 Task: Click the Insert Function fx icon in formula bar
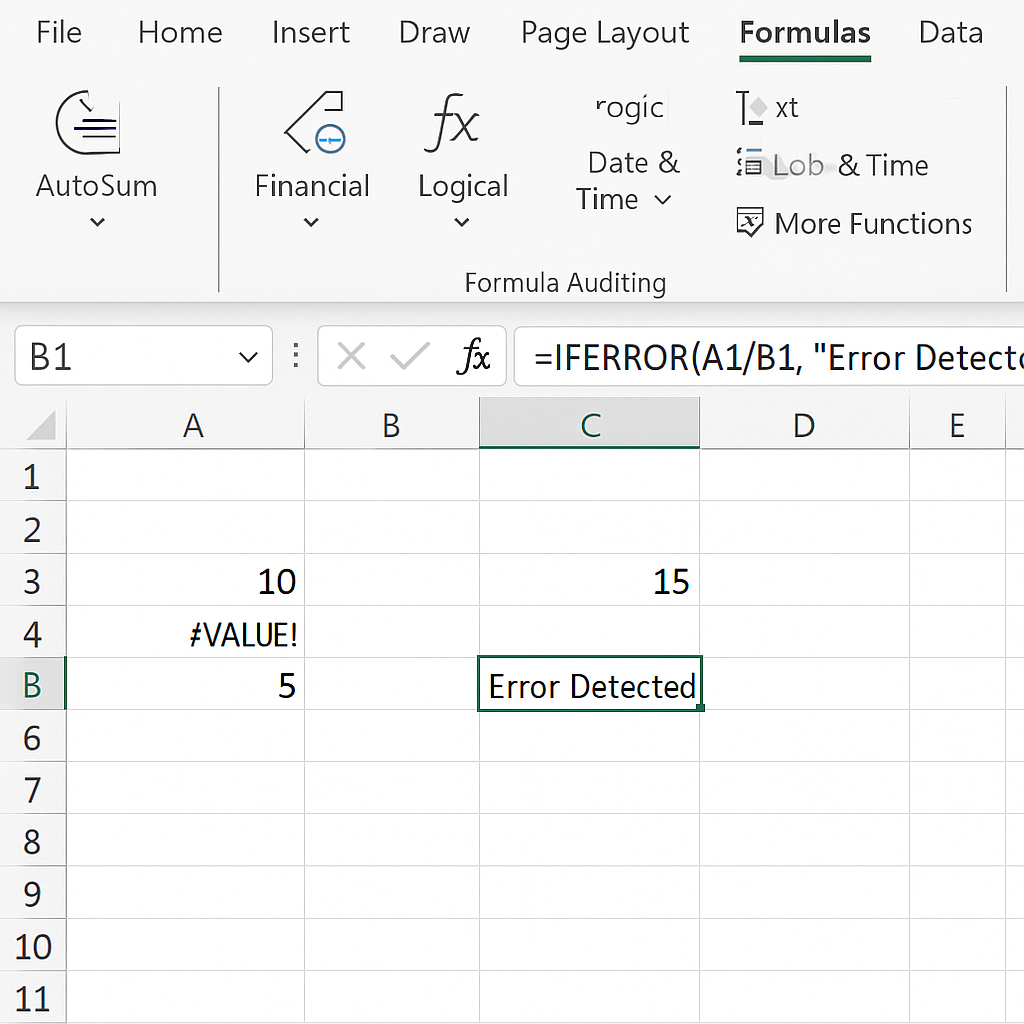[x=473, y=356]
